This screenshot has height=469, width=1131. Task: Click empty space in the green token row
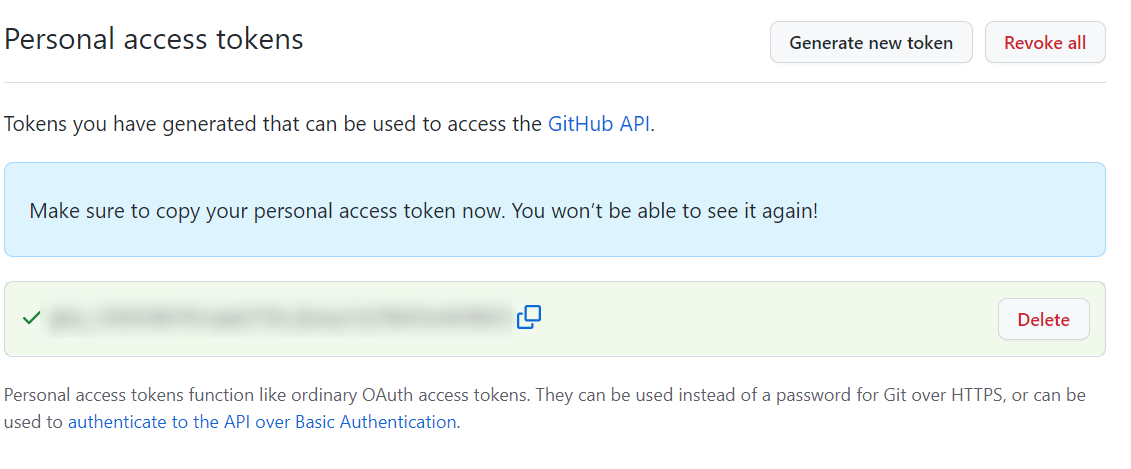[x=765, y=319]
